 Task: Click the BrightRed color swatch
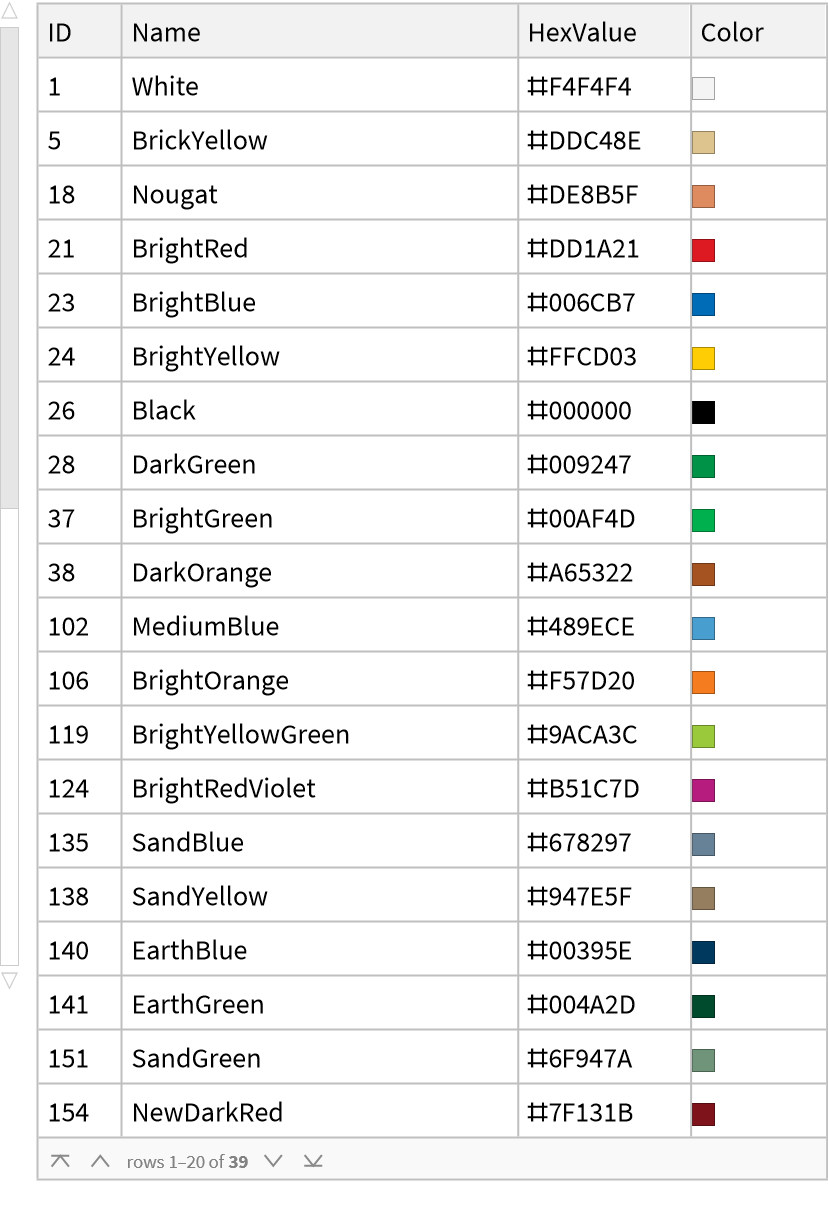coord(704,250)
